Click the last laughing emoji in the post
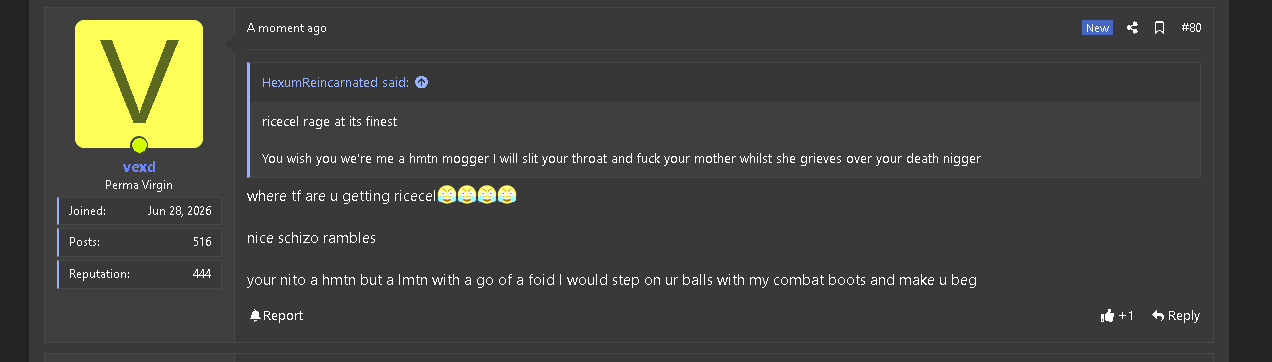This screenshot has height=362, width=1272. pos(507,195)
